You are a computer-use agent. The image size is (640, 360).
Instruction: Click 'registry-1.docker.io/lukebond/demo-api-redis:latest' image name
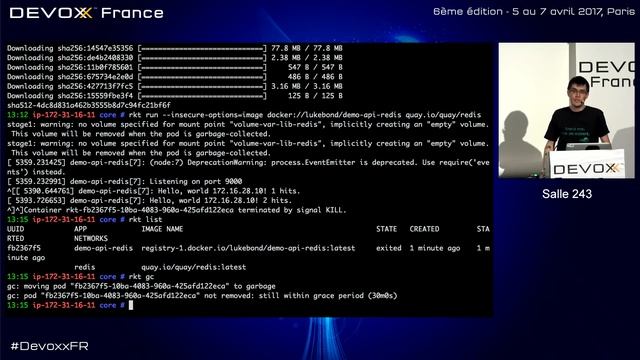click(248, 248)
